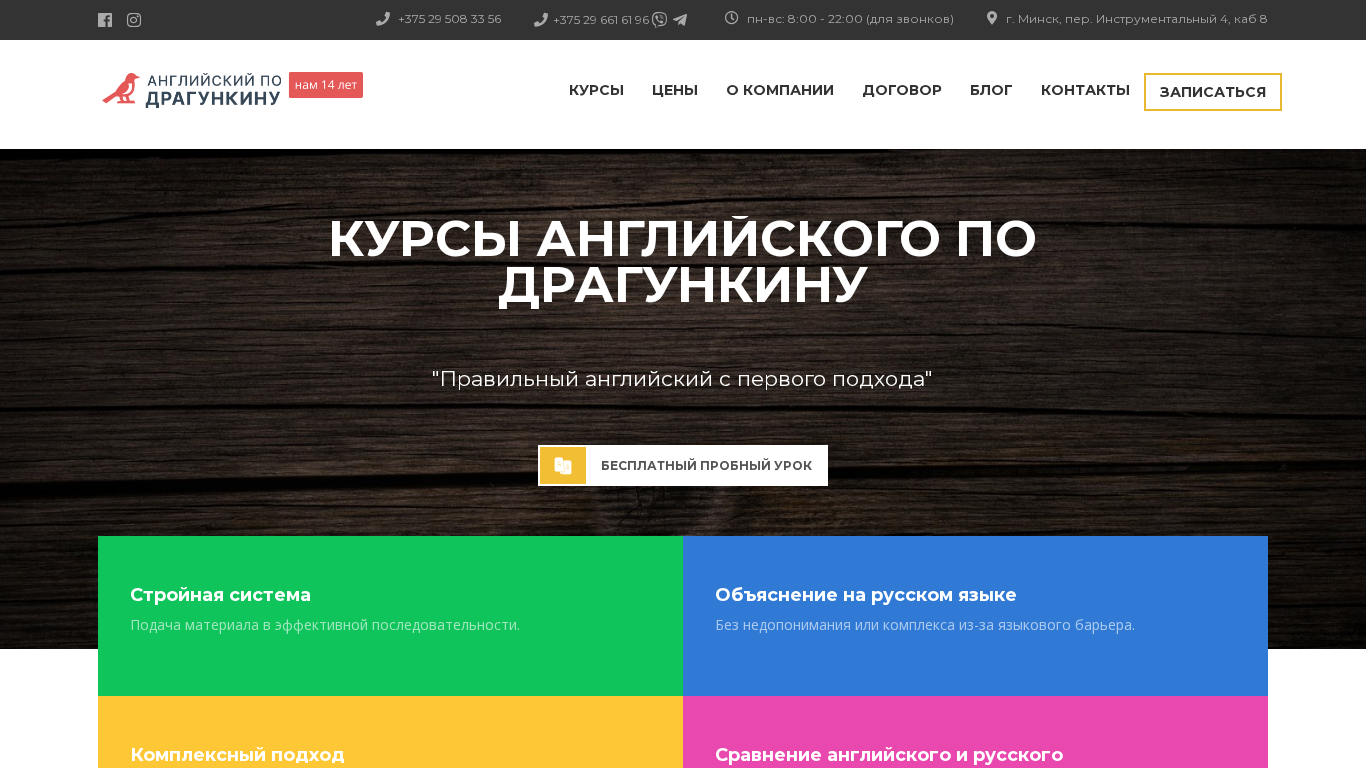Click the yellow card title Комплексный подход
The image size is (1366, 768).
coord(237,755)
